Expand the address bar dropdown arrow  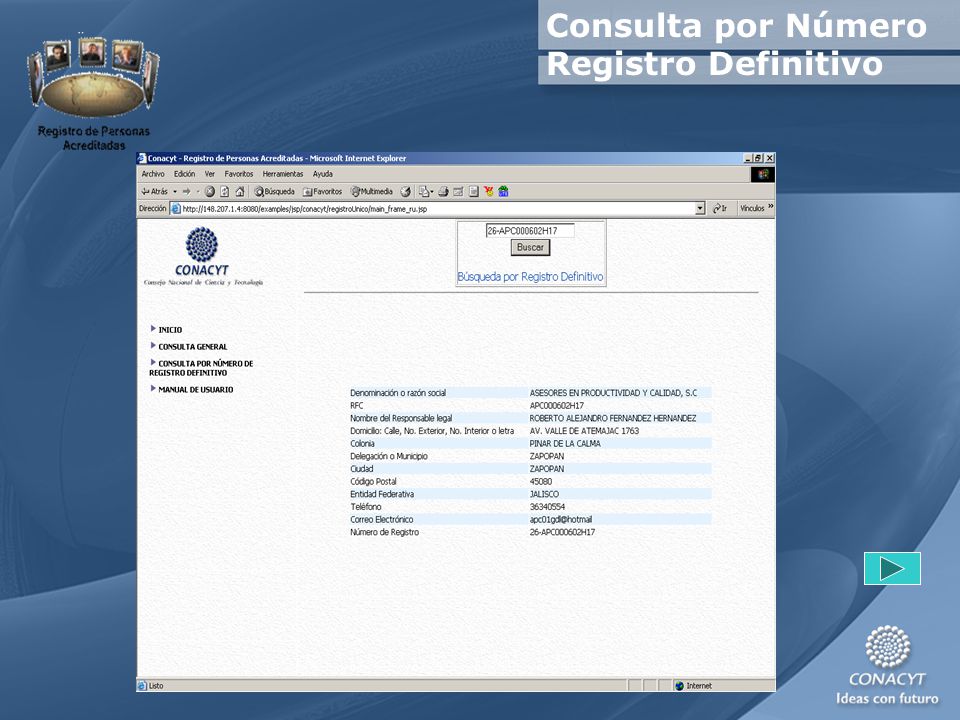(700, 209)
